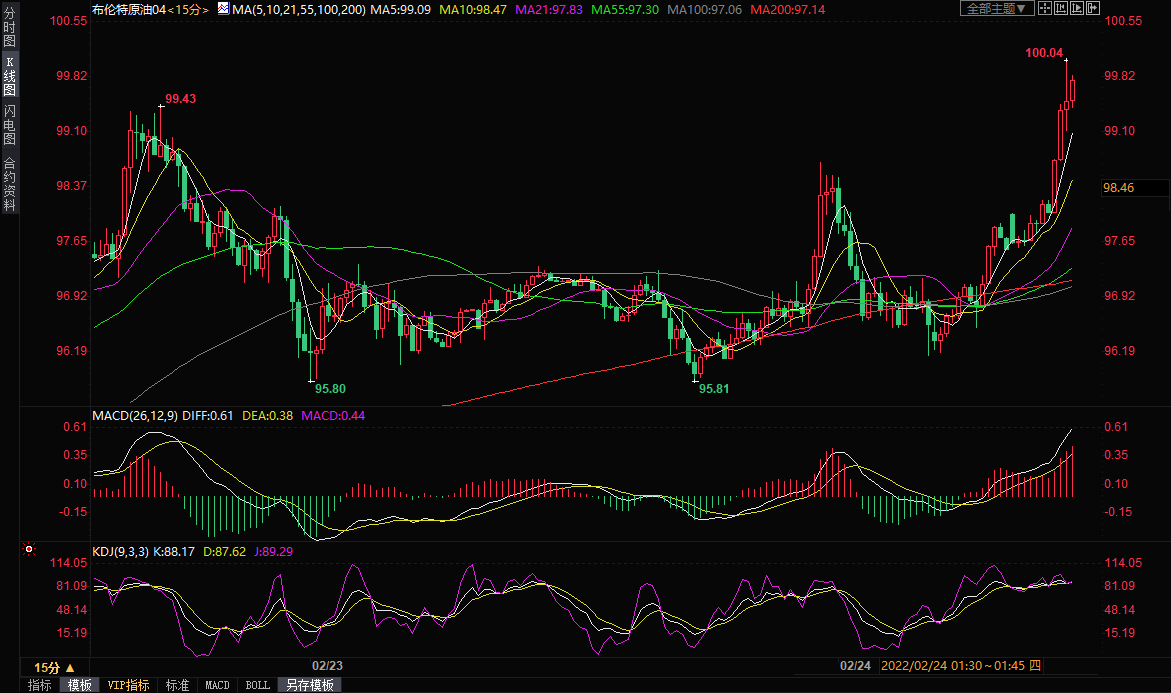Click the 98.46 current price label
The height and width of the screenshot is (693, 1171).
[x=1118, y=187]
